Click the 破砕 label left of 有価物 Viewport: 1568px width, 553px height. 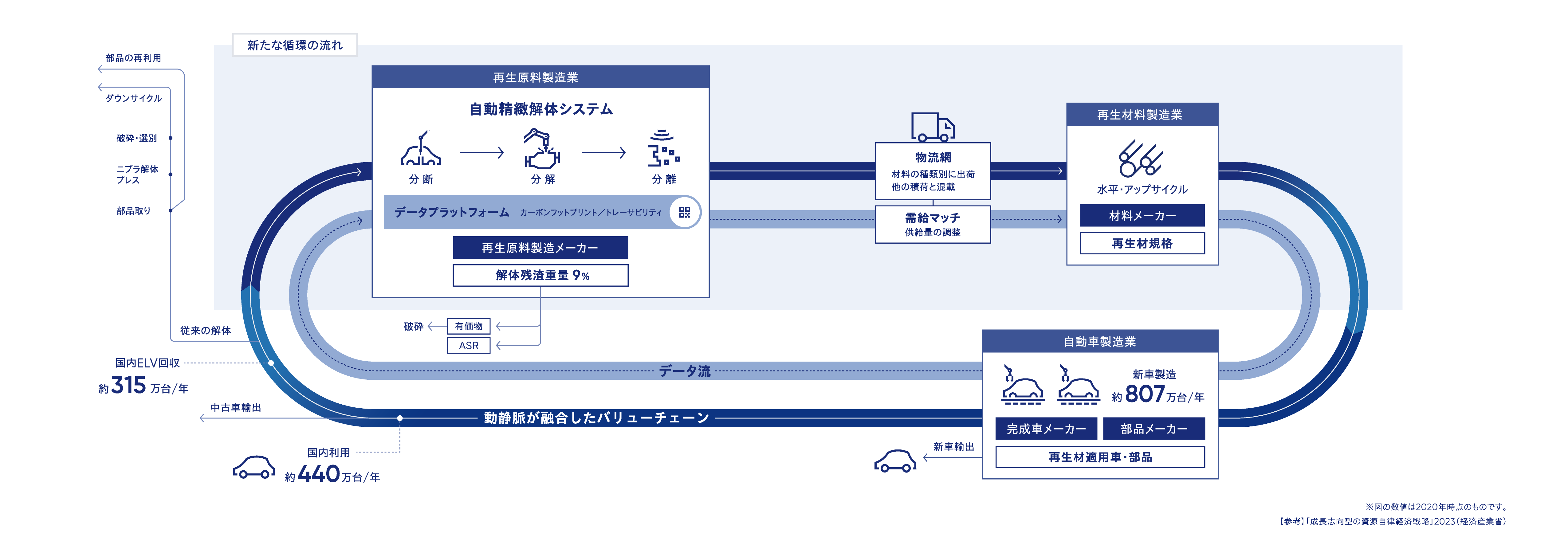413,327
